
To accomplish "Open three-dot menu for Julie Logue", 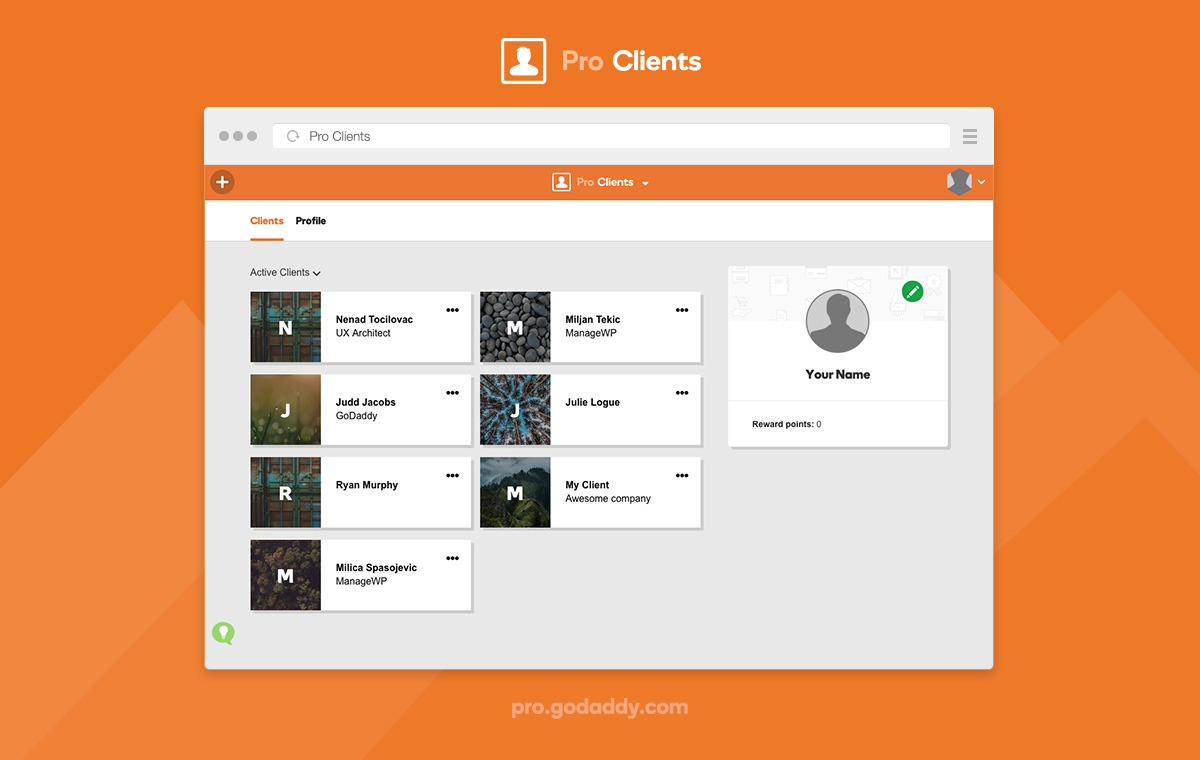I will (682, 393).
